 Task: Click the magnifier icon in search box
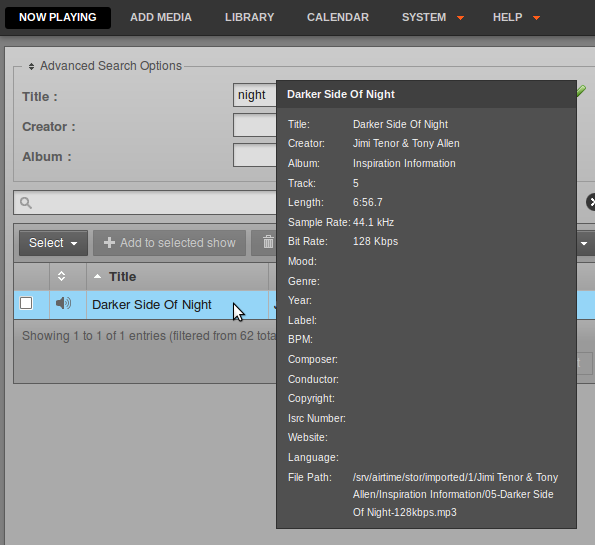coord(26,203)
